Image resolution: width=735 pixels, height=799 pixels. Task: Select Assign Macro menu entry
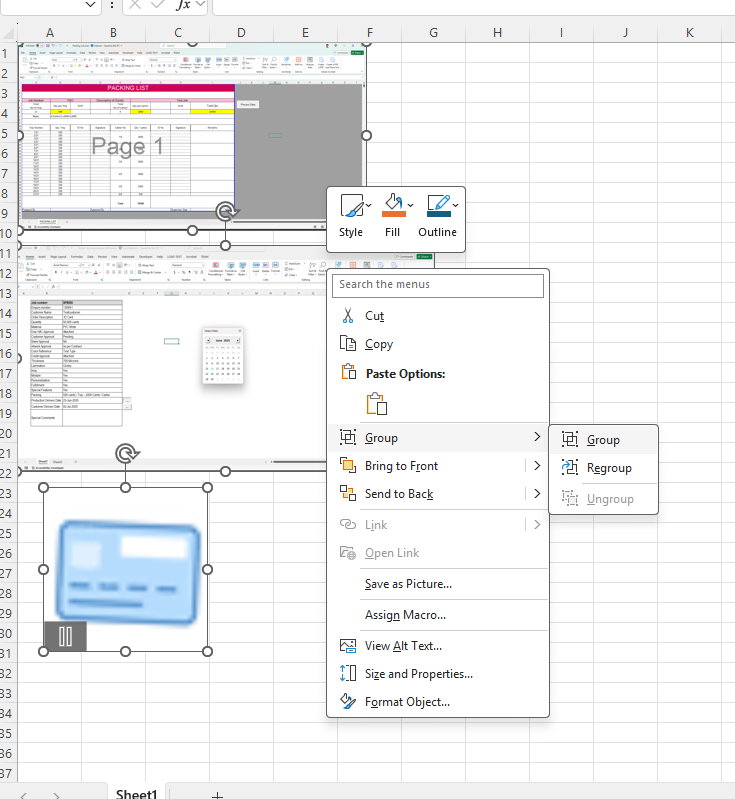click(438, 615)
